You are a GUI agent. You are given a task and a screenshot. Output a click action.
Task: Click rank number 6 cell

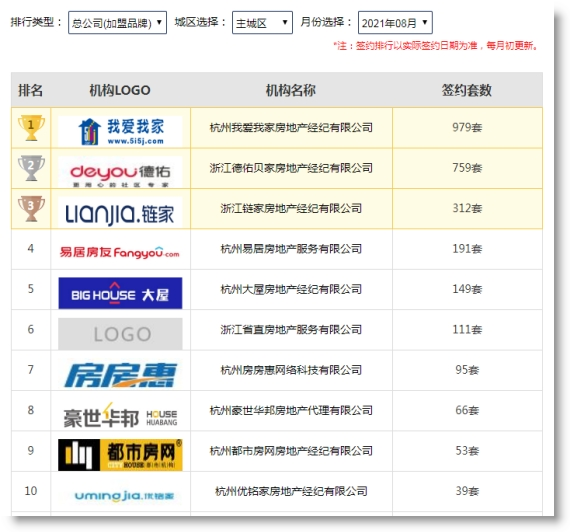(31, 329)
